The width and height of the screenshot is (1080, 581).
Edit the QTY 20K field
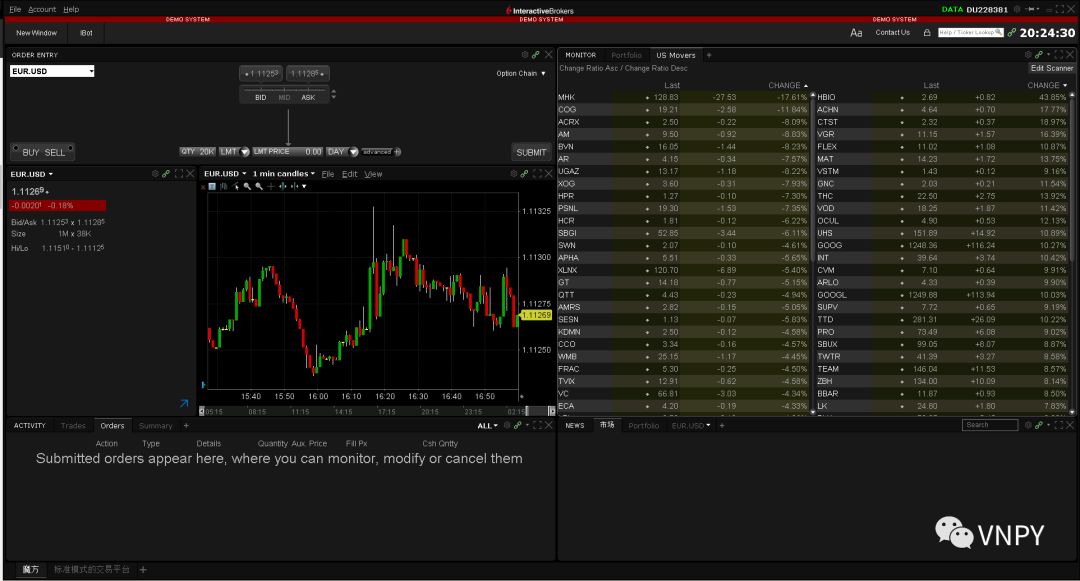click(x=198, y=151)
